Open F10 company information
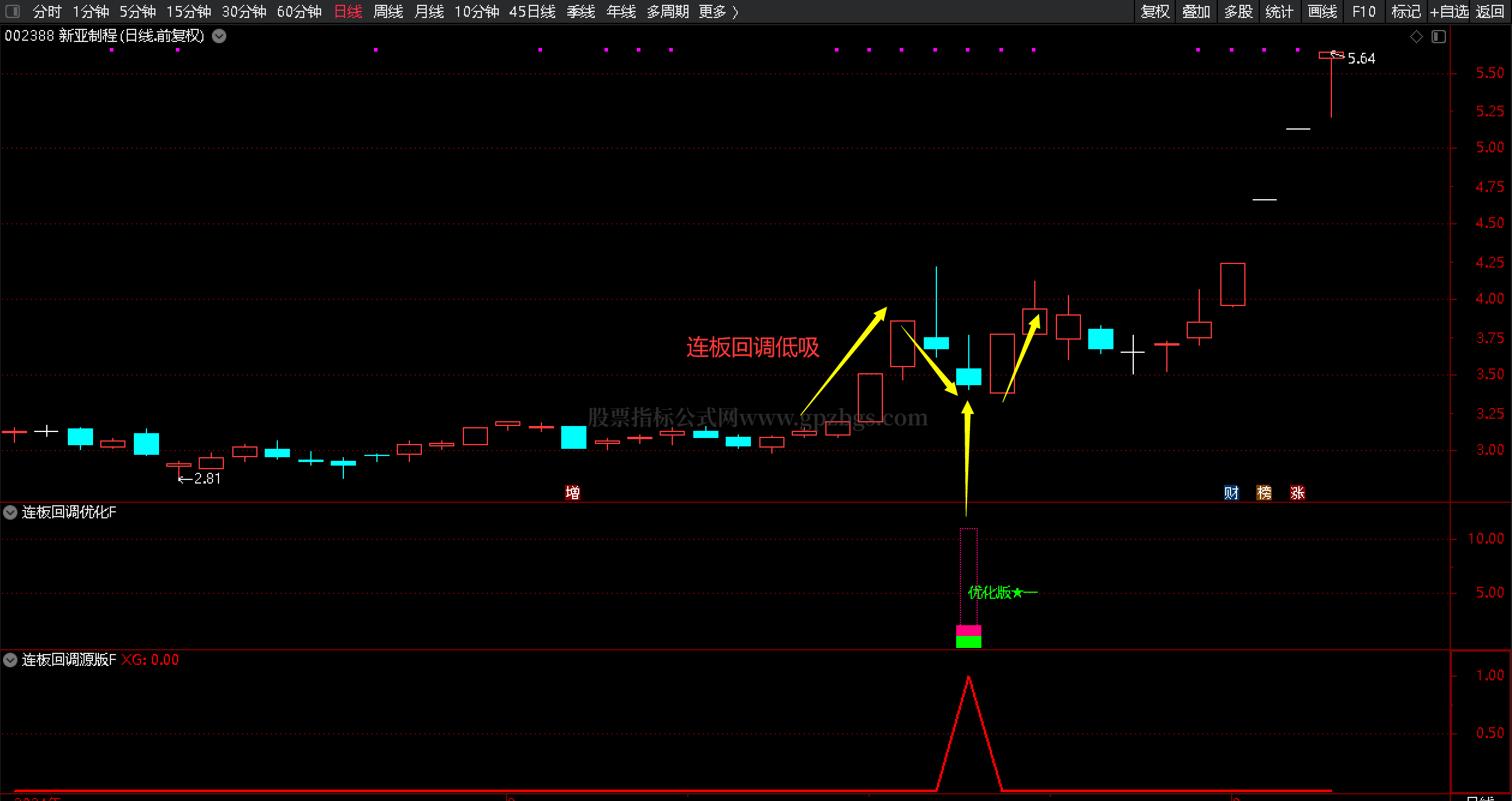The image size is (1512, 801). [1364, 11]
